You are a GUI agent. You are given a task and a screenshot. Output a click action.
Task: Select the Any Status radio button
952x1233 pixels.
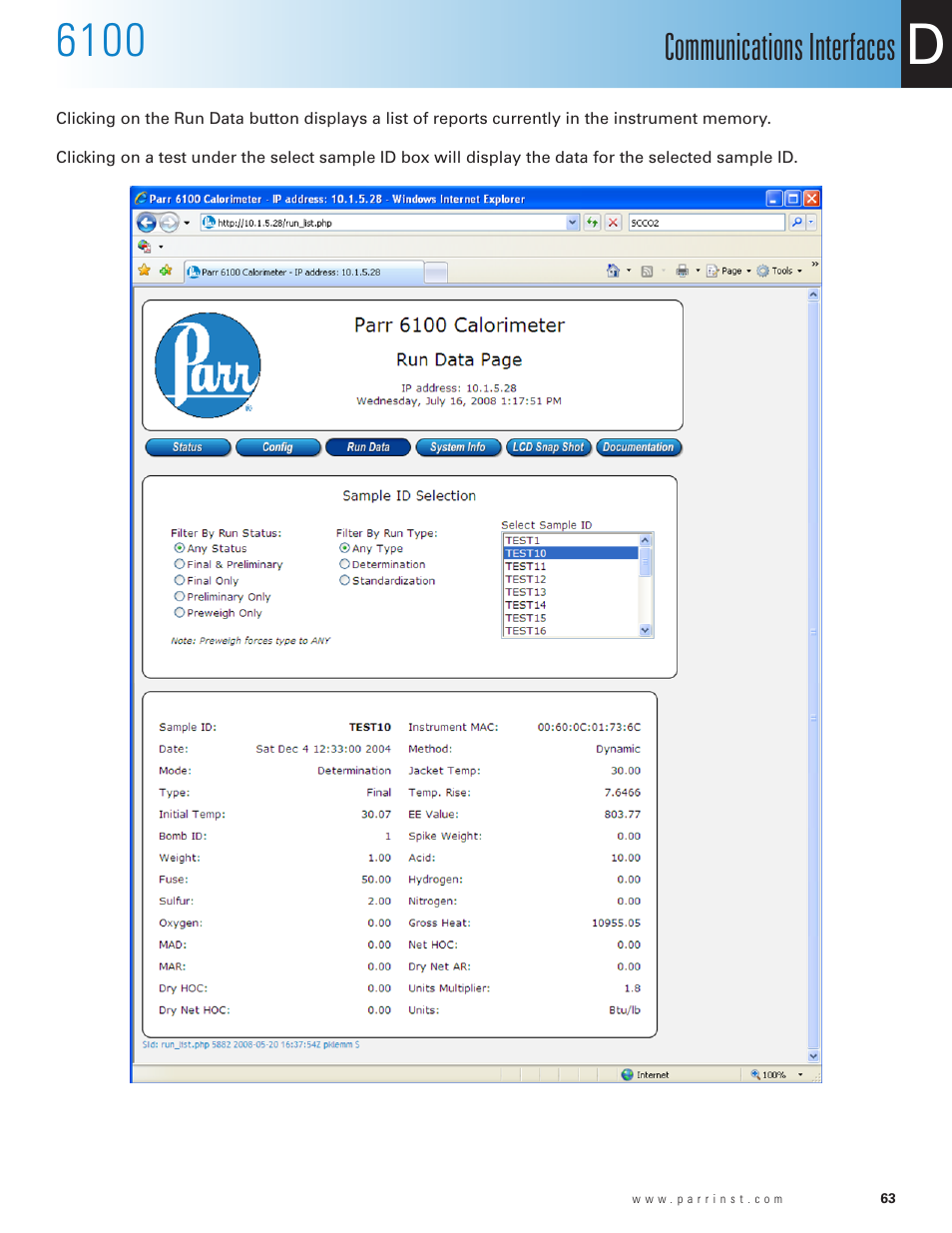(x=179, y=548)
